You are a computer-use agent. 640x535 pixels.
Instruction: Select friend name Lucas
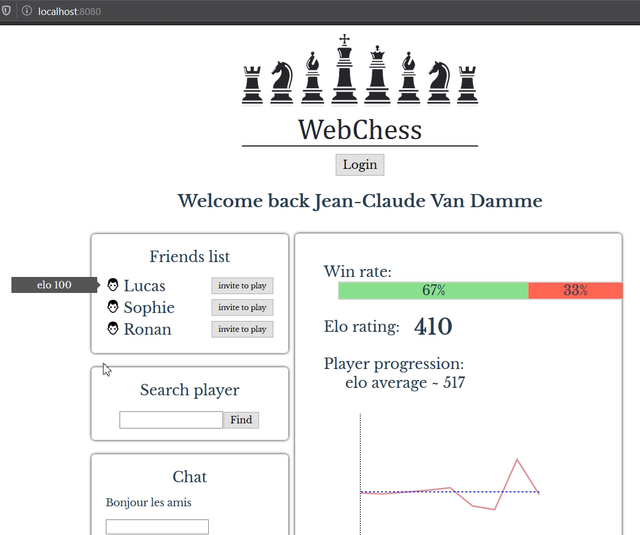[x=144, y=286]
